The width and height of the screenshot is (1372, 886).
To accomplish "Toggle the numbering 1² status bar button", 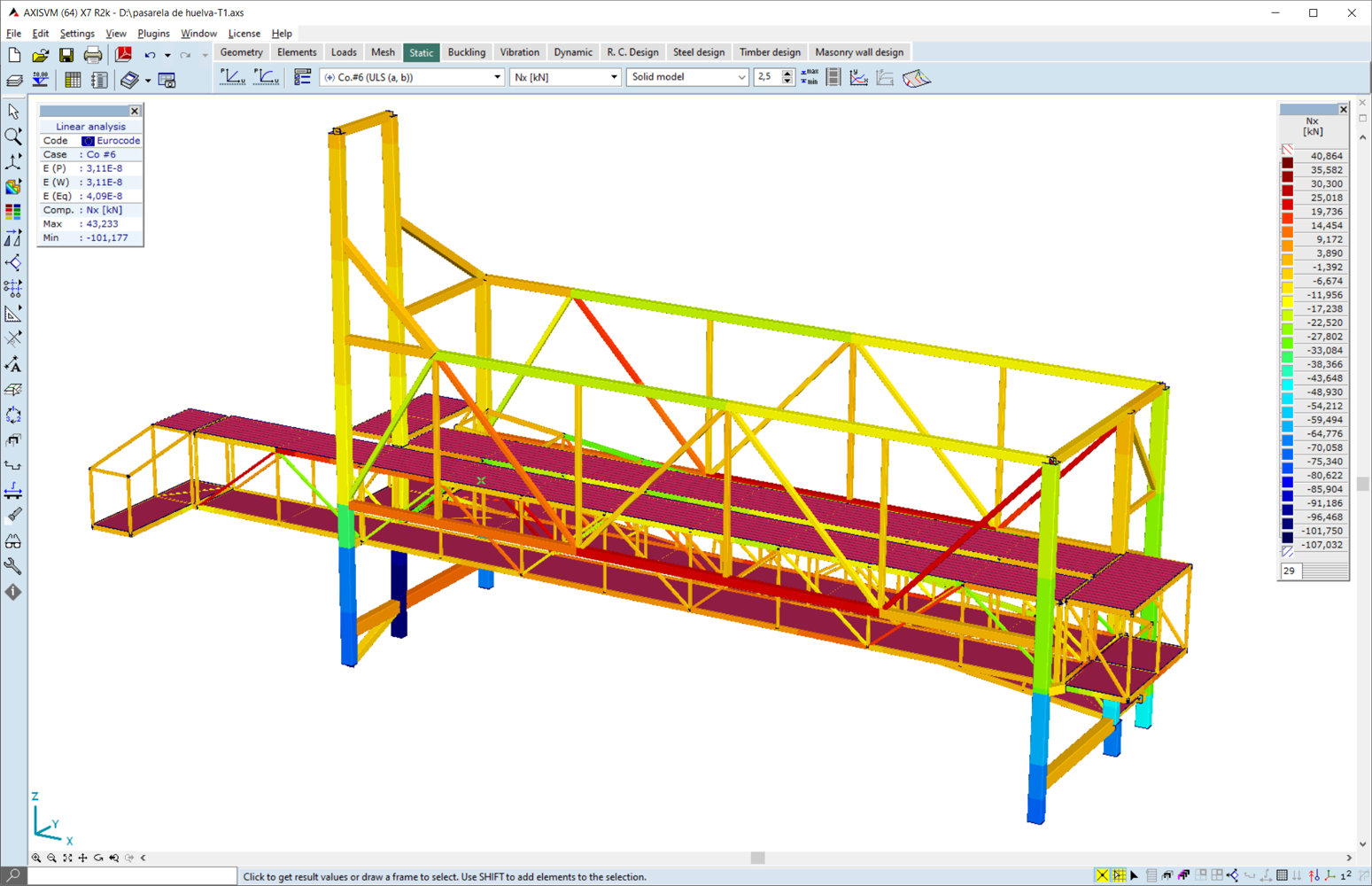I will (1345, 875).
